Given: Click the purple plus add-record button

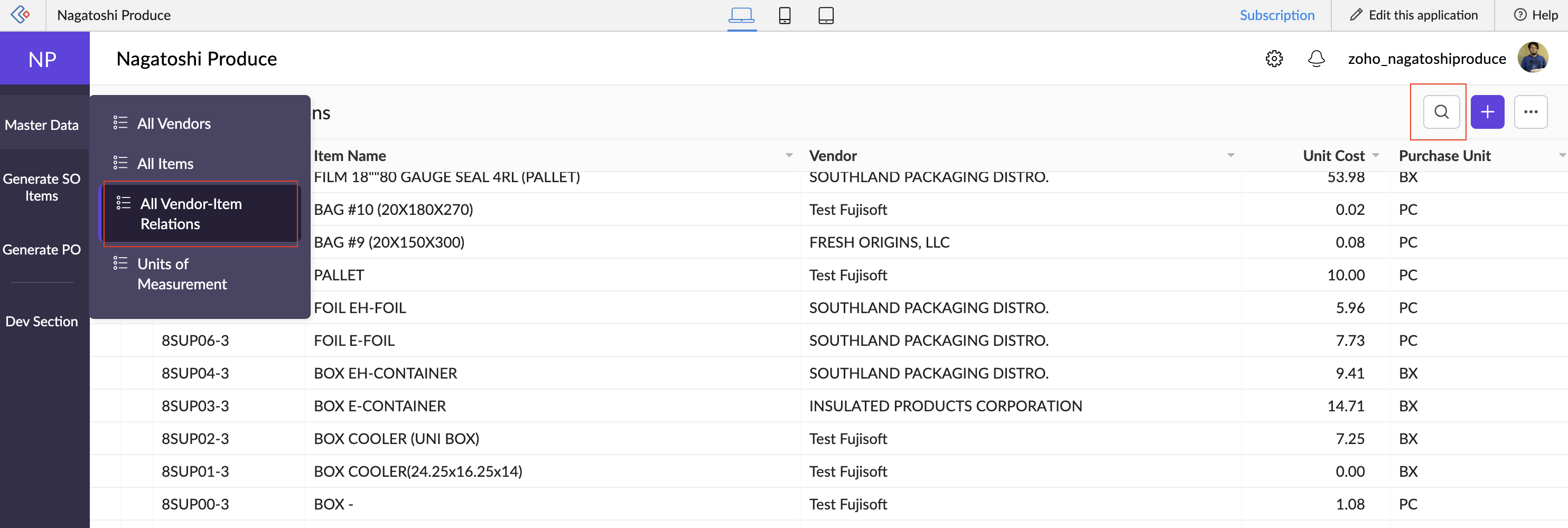Looking at the screenshot, I should click(1487, 112).
